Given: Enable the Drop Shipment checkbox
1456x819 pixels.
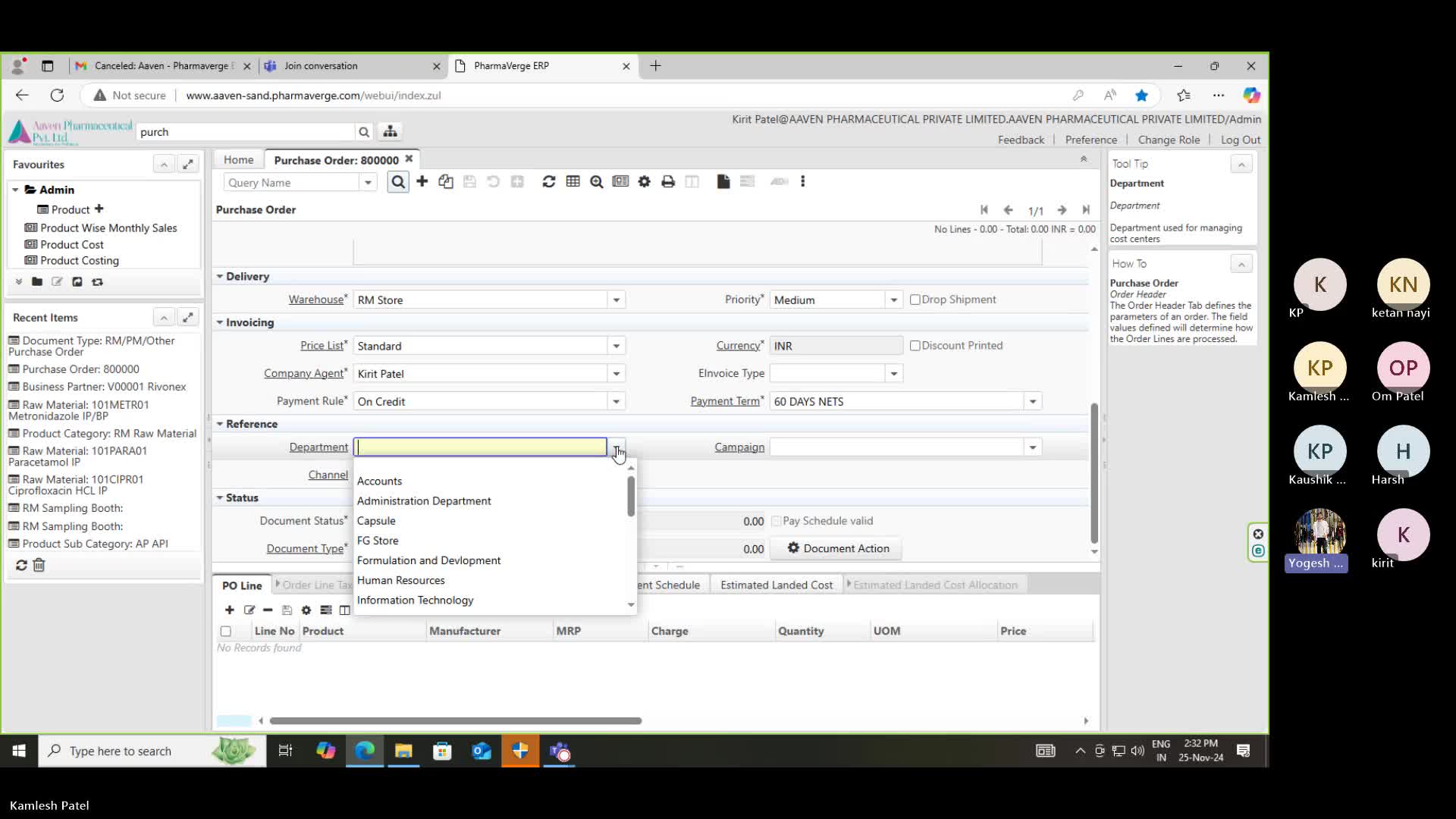Looking at the screenshot, I should (915, 300).
